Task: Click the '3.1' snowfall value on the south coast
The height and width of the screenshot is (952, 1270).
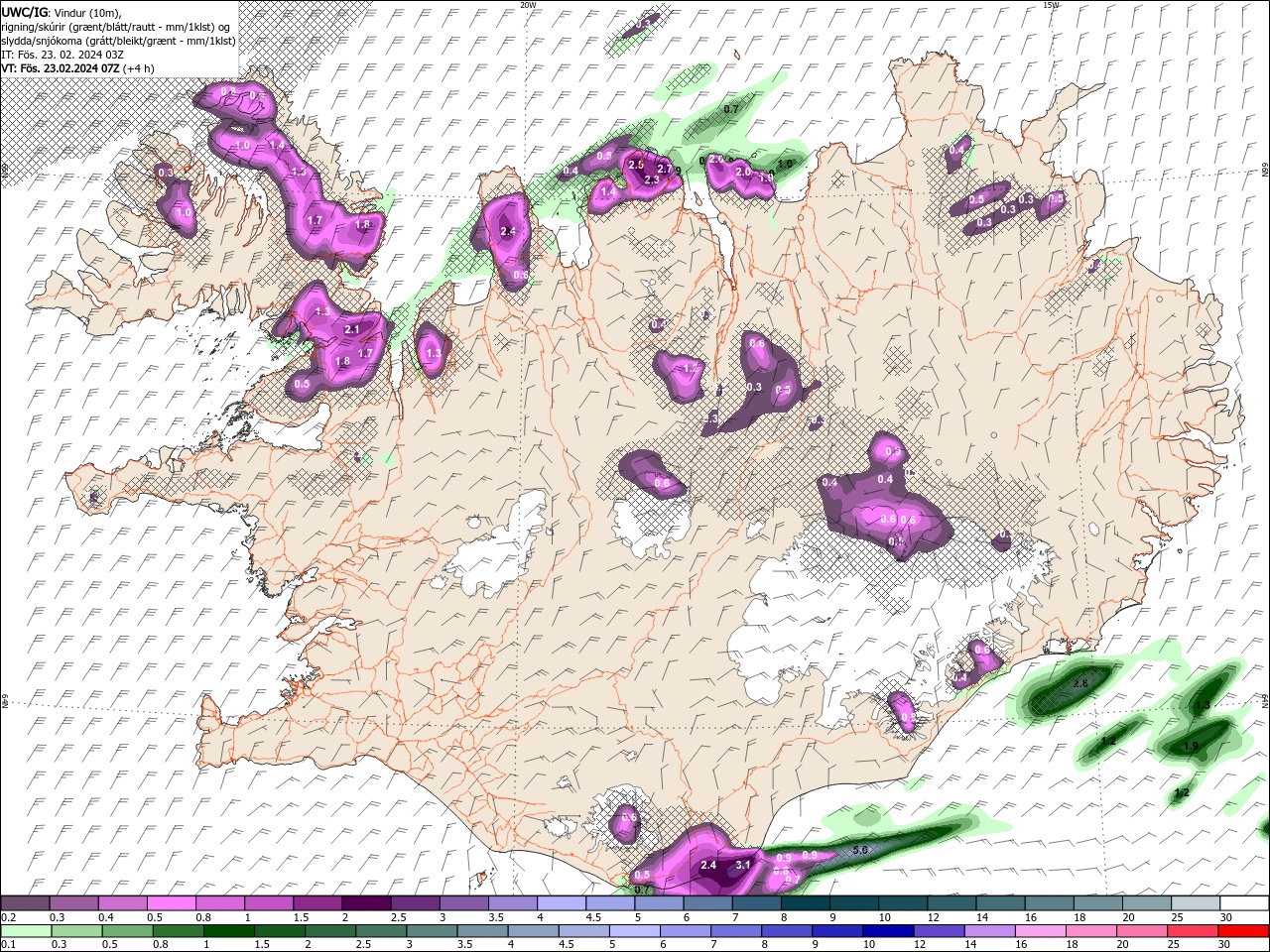Action: [743, 865]
